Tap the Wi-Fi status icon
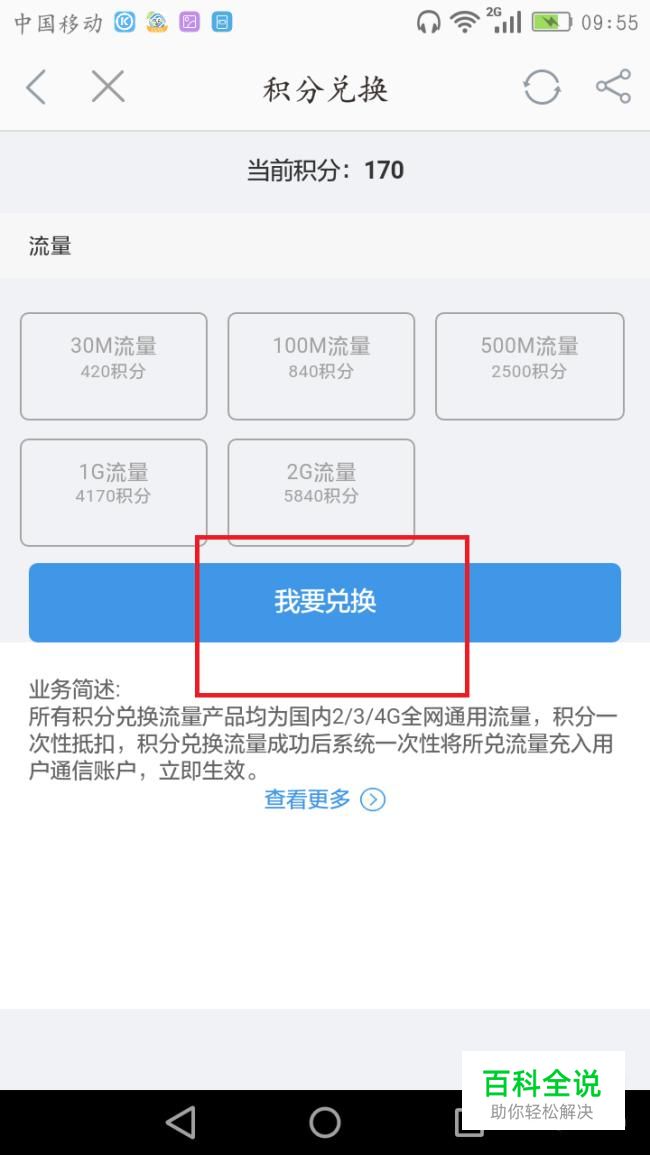 tap(465, 22)
